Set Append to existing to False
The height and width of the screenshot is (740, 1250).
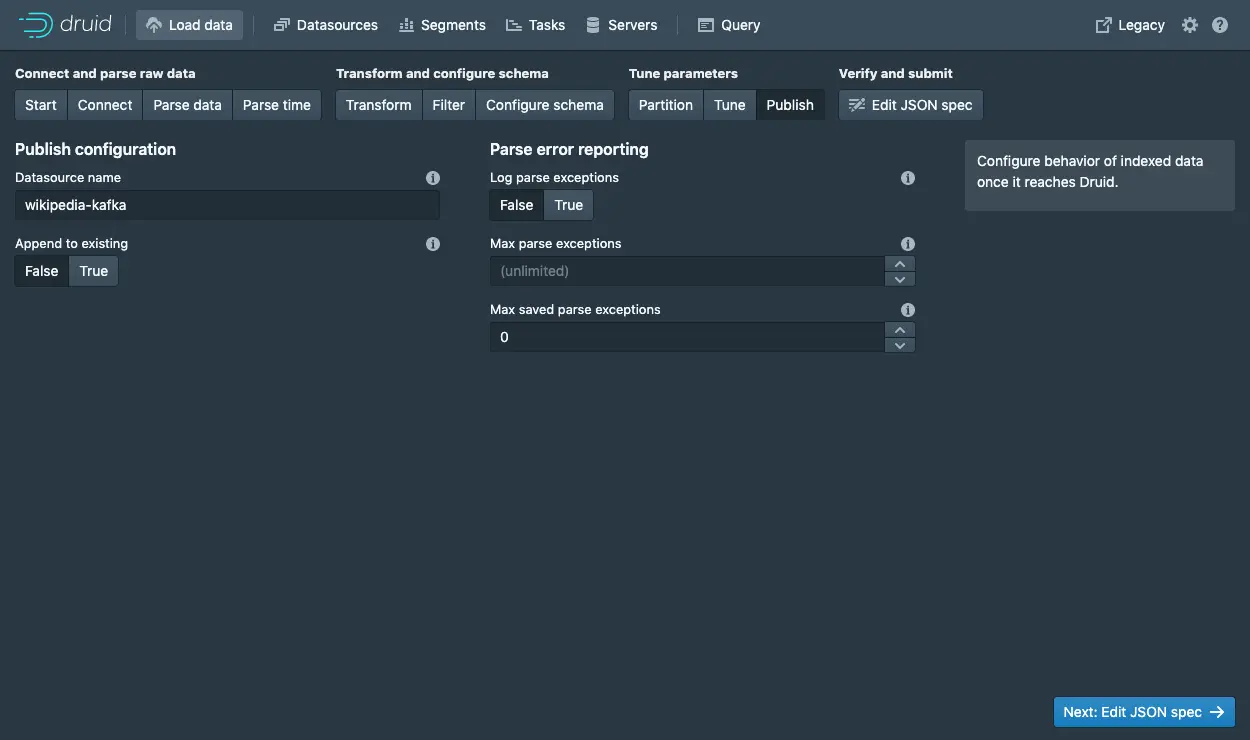coord(42,271)
